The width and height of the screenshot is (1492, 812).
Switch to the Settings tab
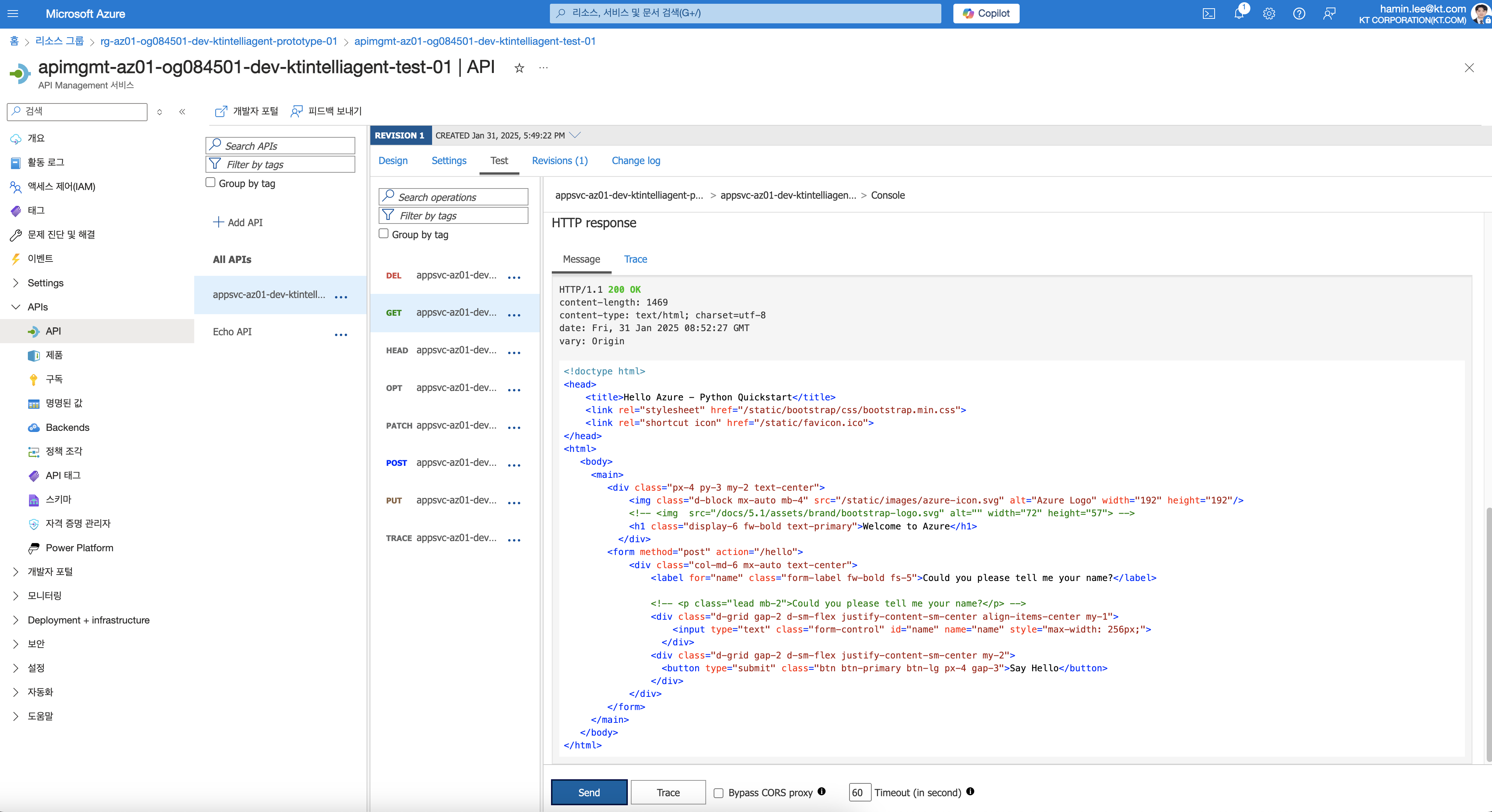pyautogui.click(x=449, y=160)
